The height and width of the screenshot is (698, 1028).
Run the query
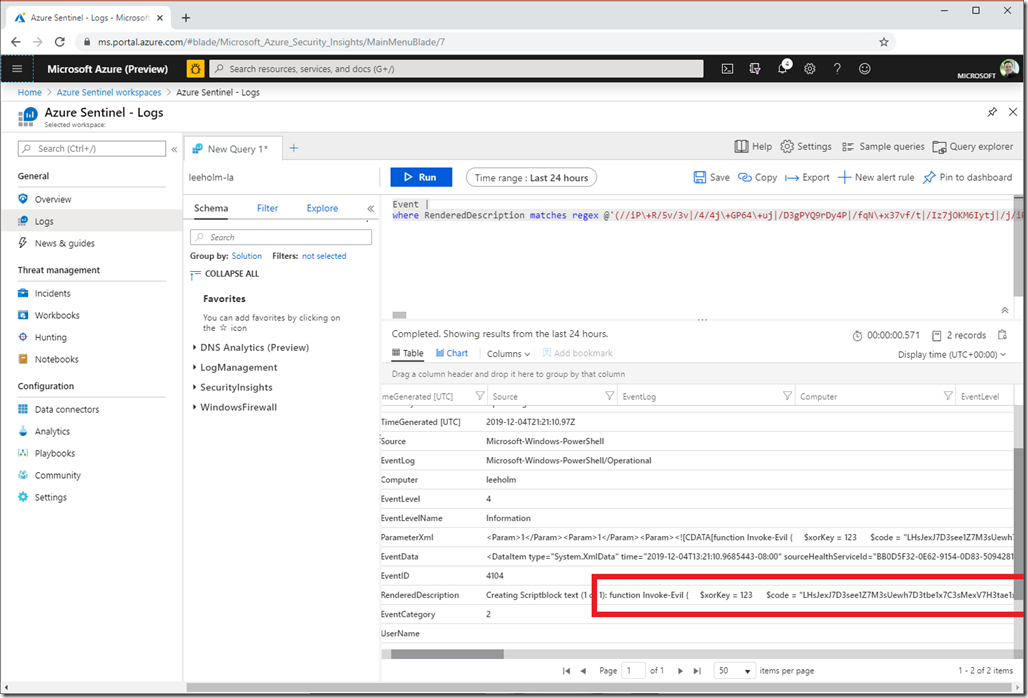(x=421, y=178)
